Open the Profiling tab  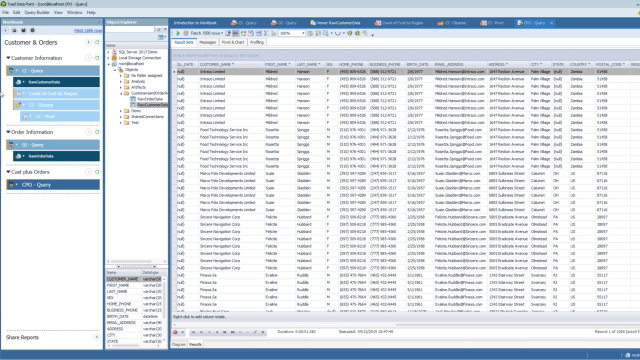[257, 42]
